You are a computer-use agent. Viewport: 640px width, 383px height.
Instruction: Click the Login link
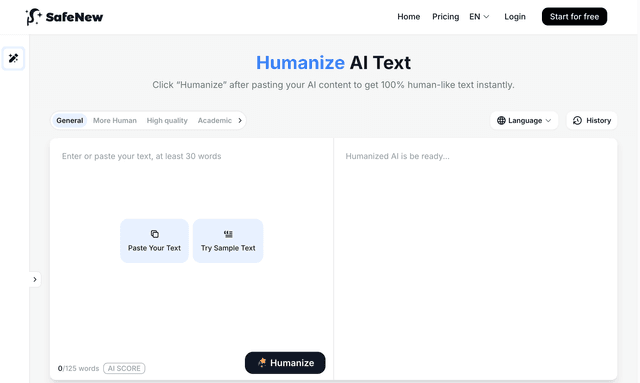point(515,17)
